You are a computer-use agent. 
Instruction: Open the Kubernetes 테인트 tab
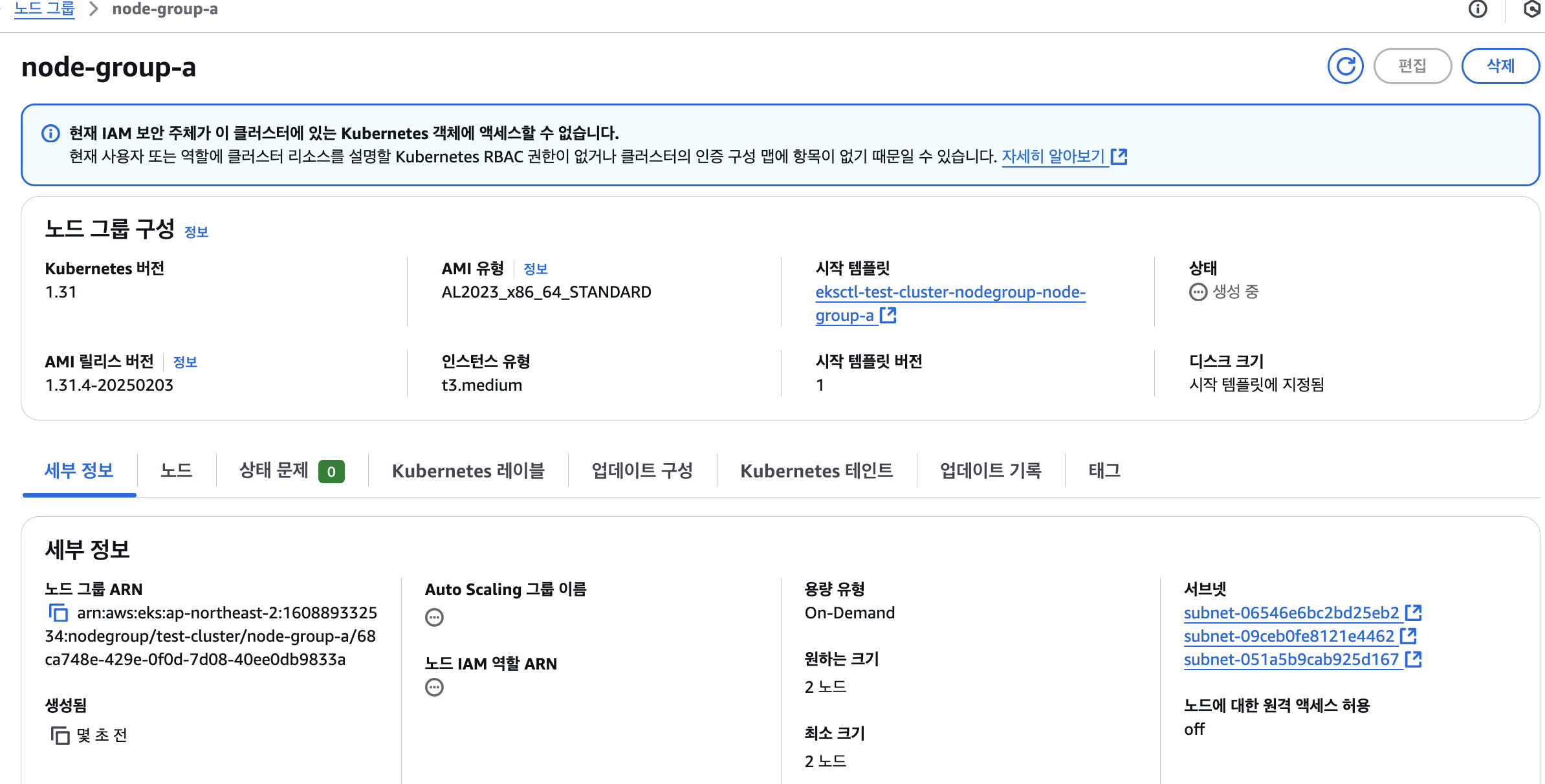(816, 470)
